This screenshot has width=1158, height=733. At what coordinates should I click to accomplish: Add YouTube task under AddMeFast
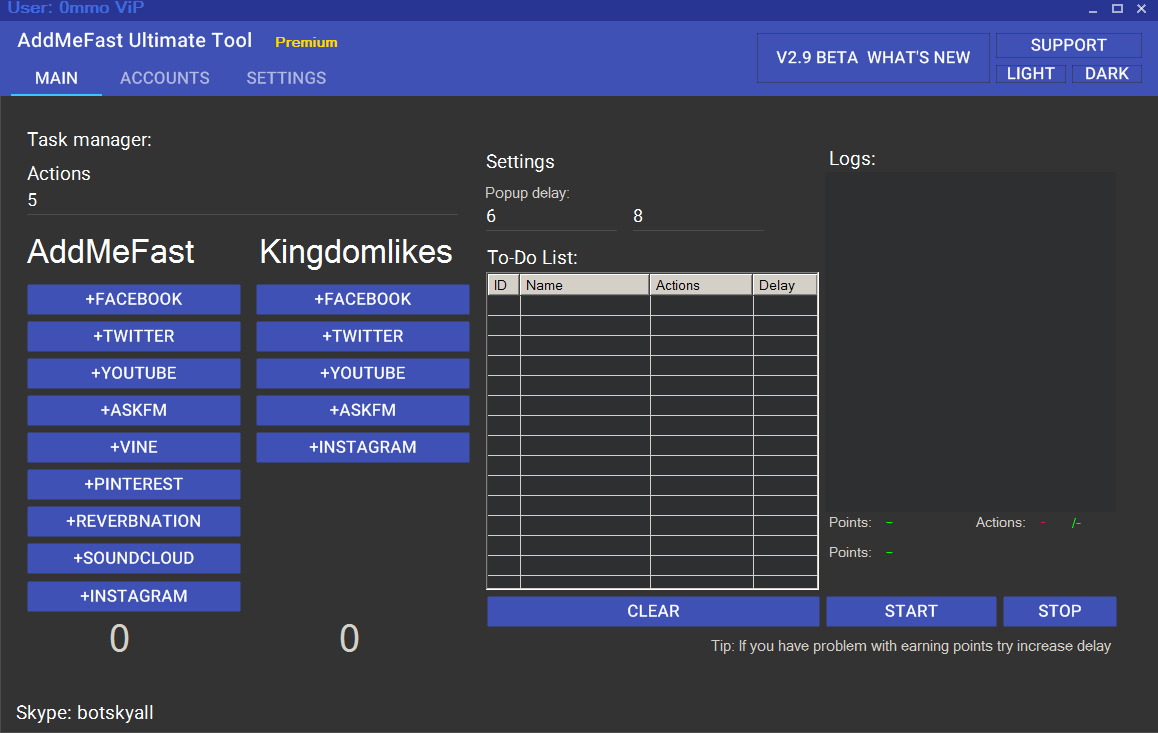point(134,374)
